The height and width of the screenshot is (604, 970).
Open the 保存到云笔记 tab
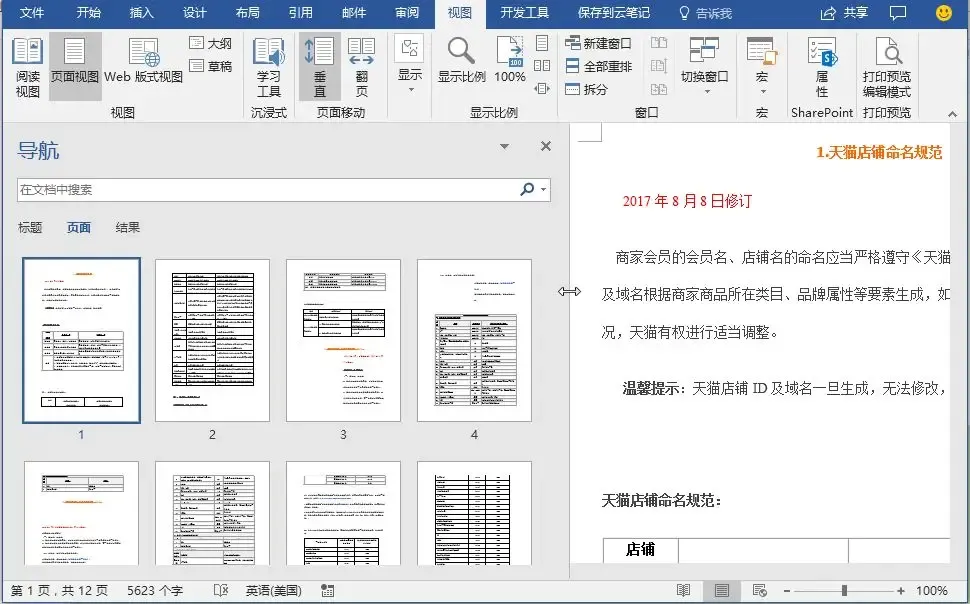tap(614, 13)
